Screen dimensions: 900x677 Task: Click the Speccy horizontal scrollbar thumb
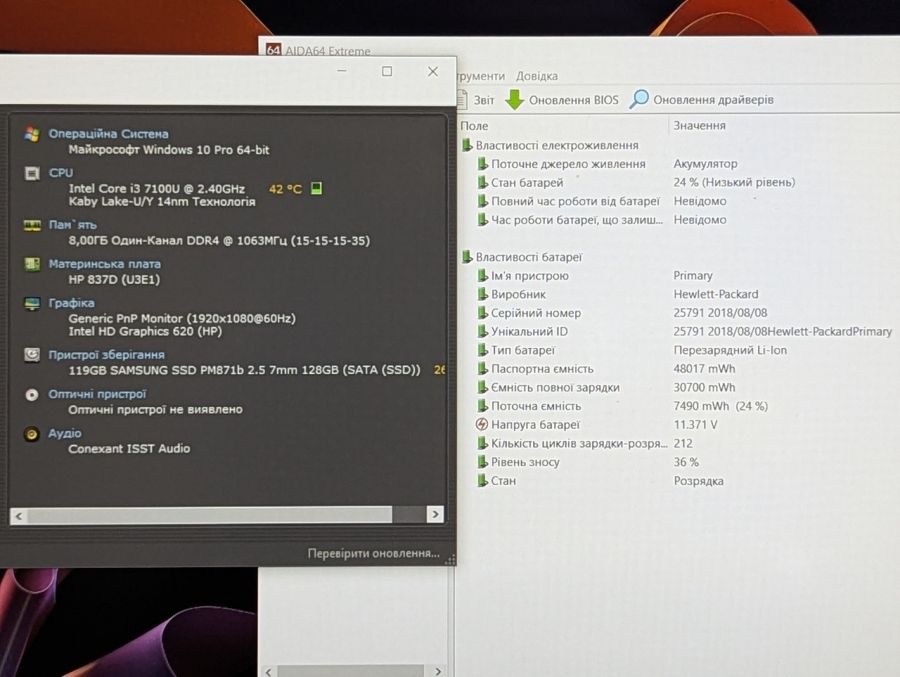tap(210, 515)
